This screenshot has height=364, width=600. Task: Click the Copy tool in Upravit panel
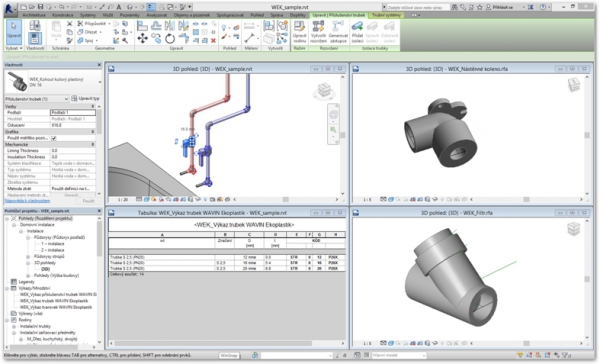[156, 38]
